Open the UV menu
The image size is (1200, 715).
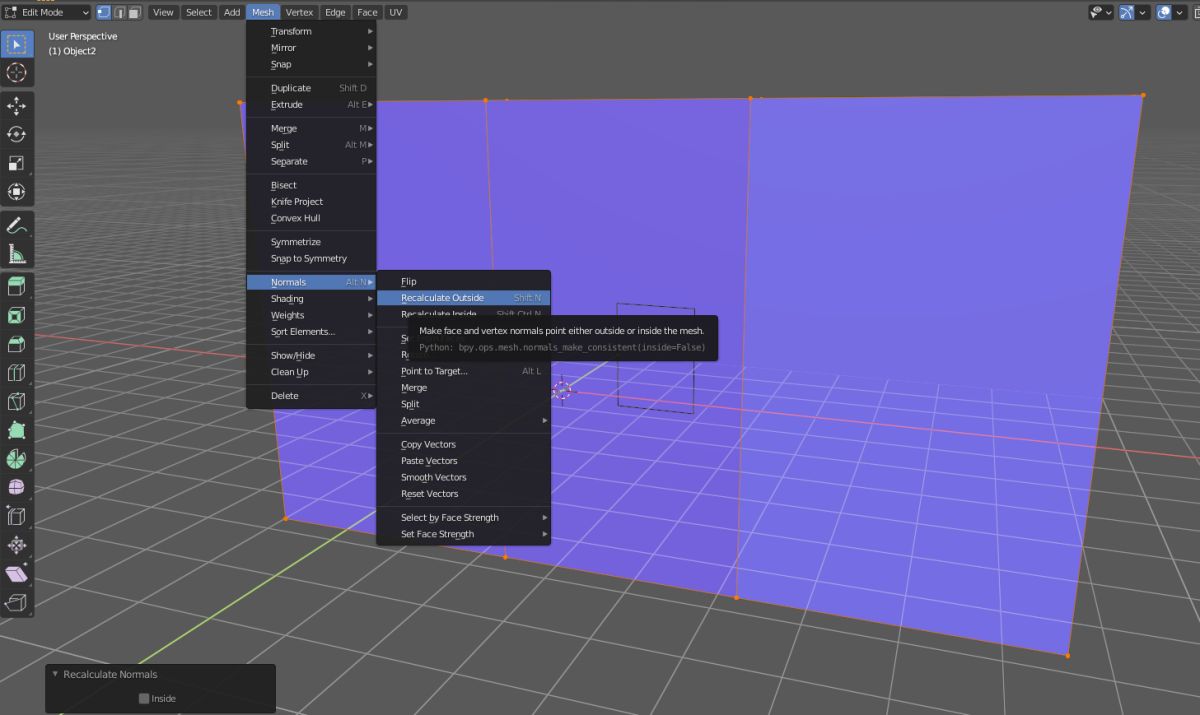pyautogui.click(x=396, y=12)
